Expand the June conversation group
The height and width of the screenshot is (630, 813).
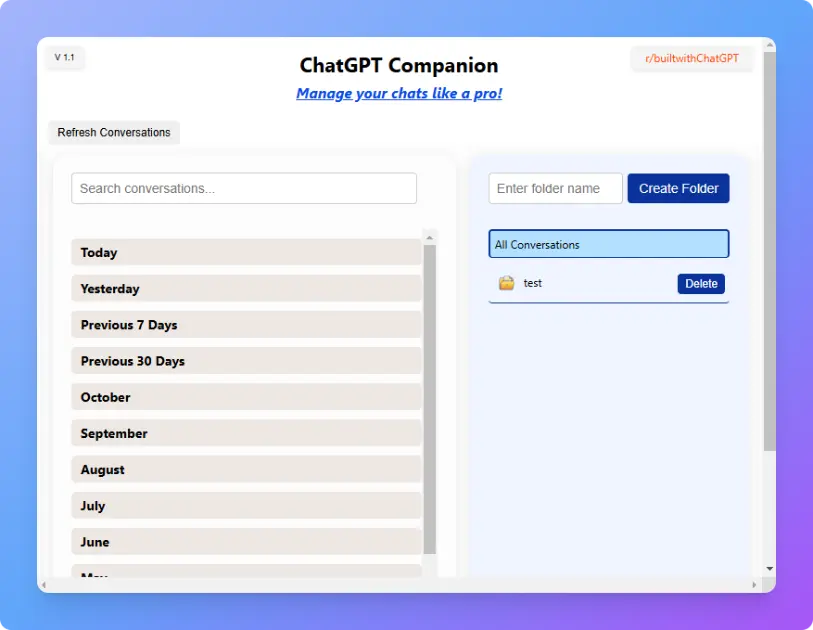click(246, 542)
